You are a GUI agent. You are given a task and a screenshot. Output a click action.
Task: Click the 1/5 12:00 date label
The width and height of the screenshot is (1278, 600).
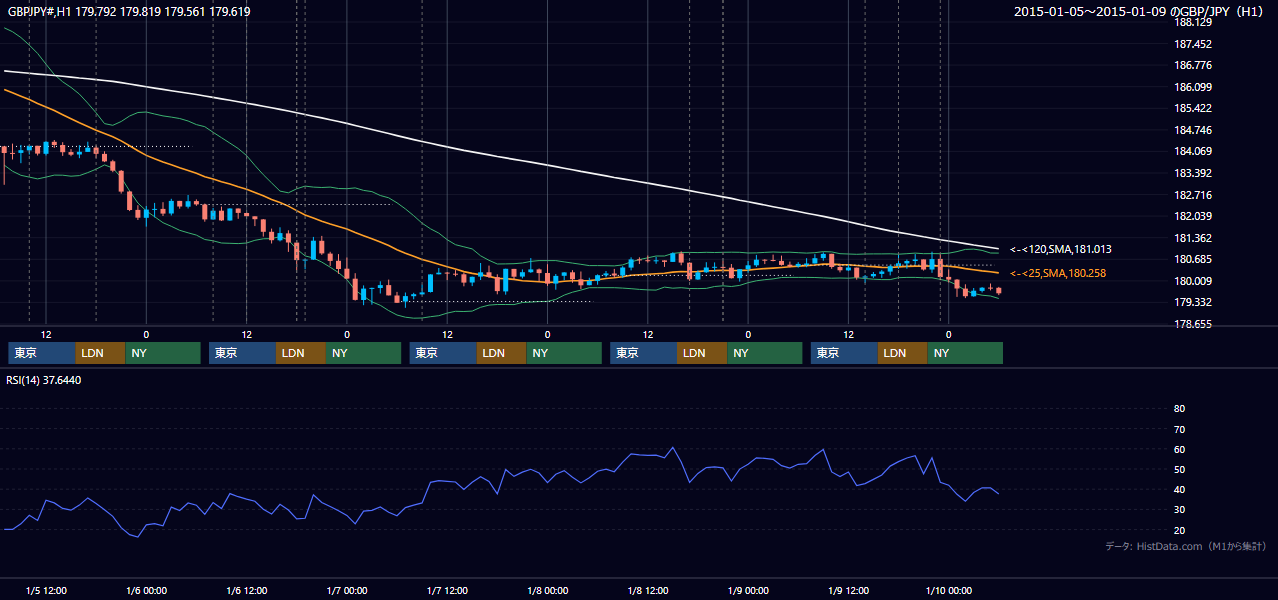[46, 590]
